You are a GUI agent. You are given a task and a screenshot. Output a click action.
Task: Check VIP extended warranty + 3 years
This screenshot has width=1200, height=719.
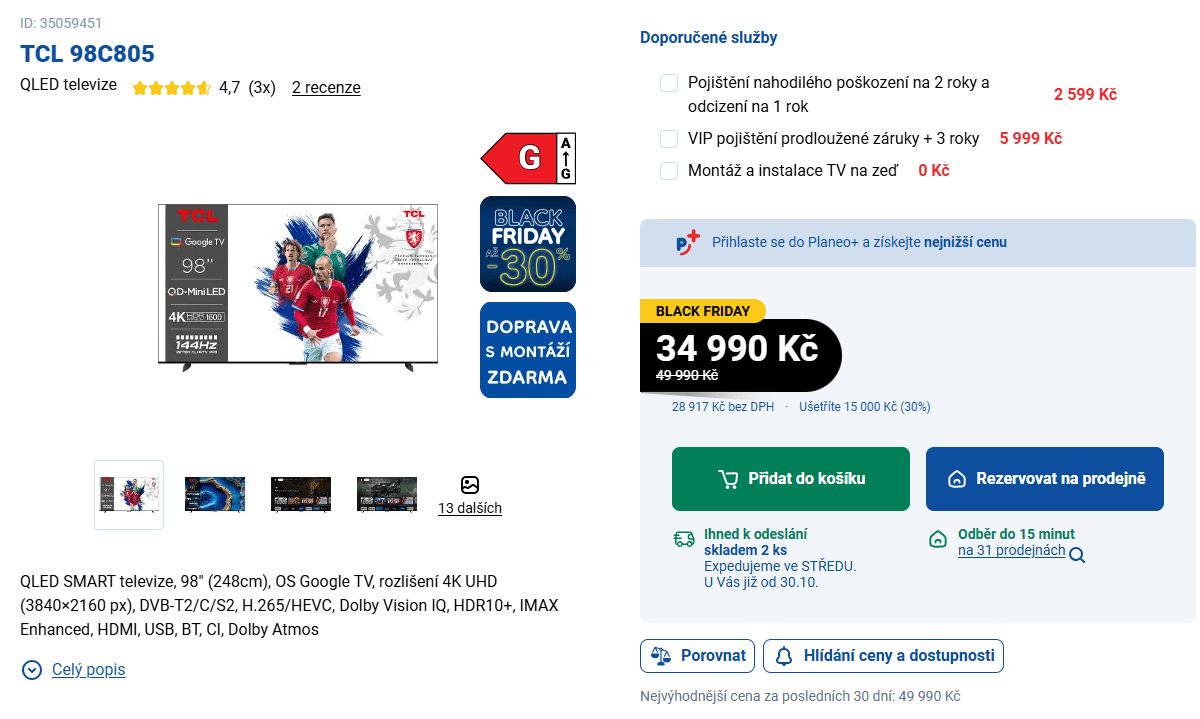click(669, 139)
